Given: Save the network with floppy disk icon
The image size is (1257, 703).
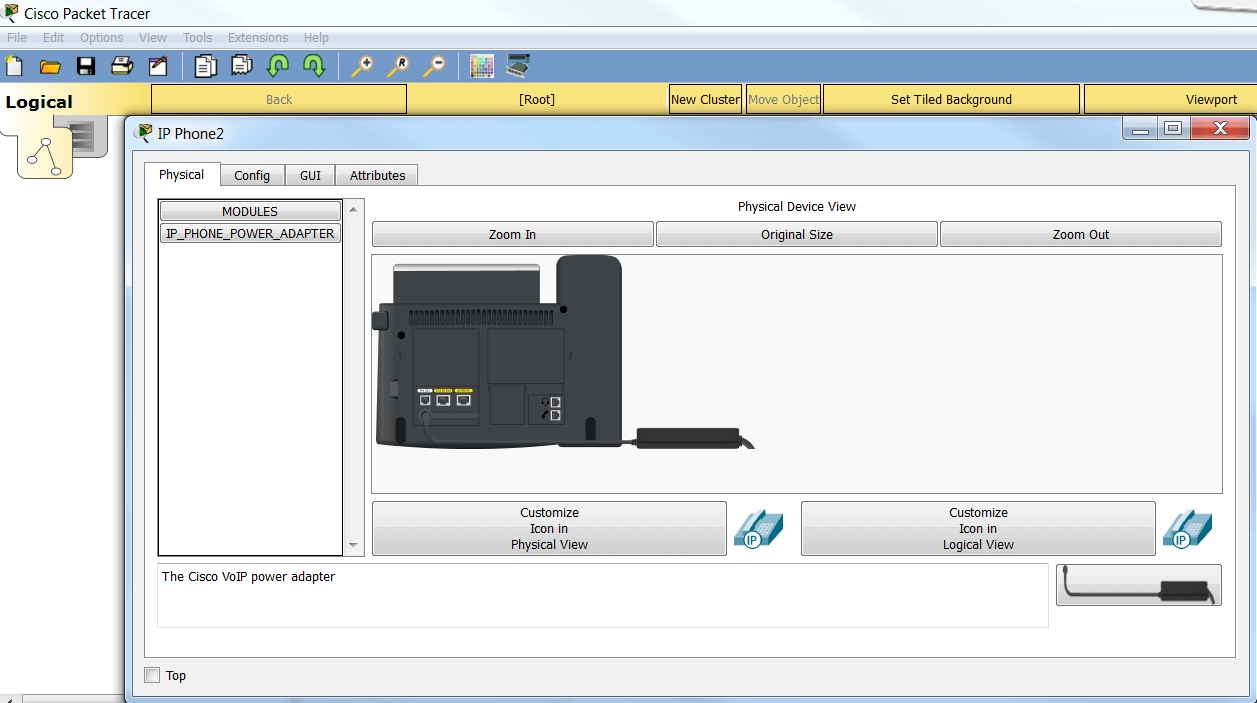Looking at the screenshot, I should point(86,66).
